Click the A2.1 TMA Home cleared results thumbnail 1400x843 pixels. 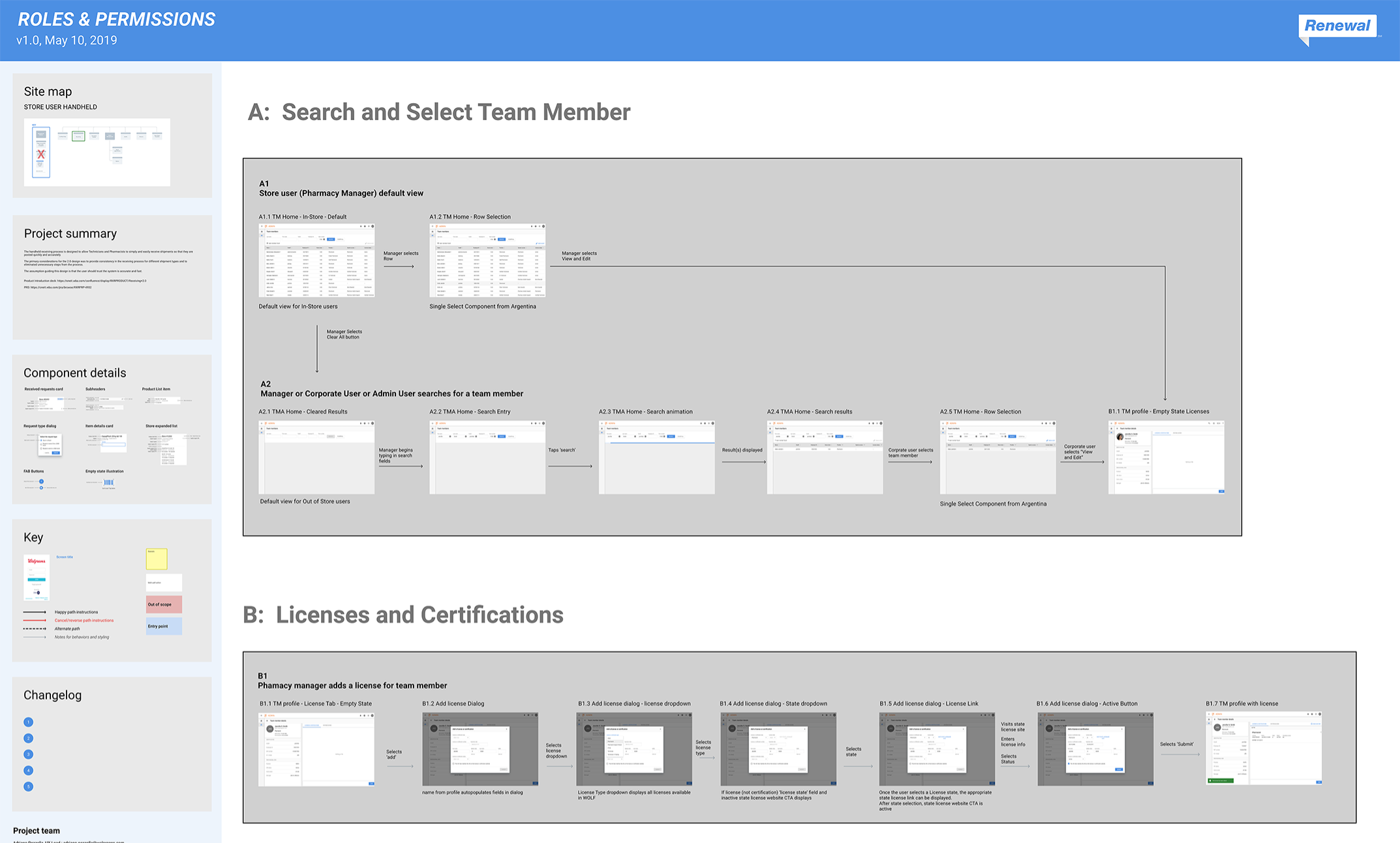click(x=316, y=457)
